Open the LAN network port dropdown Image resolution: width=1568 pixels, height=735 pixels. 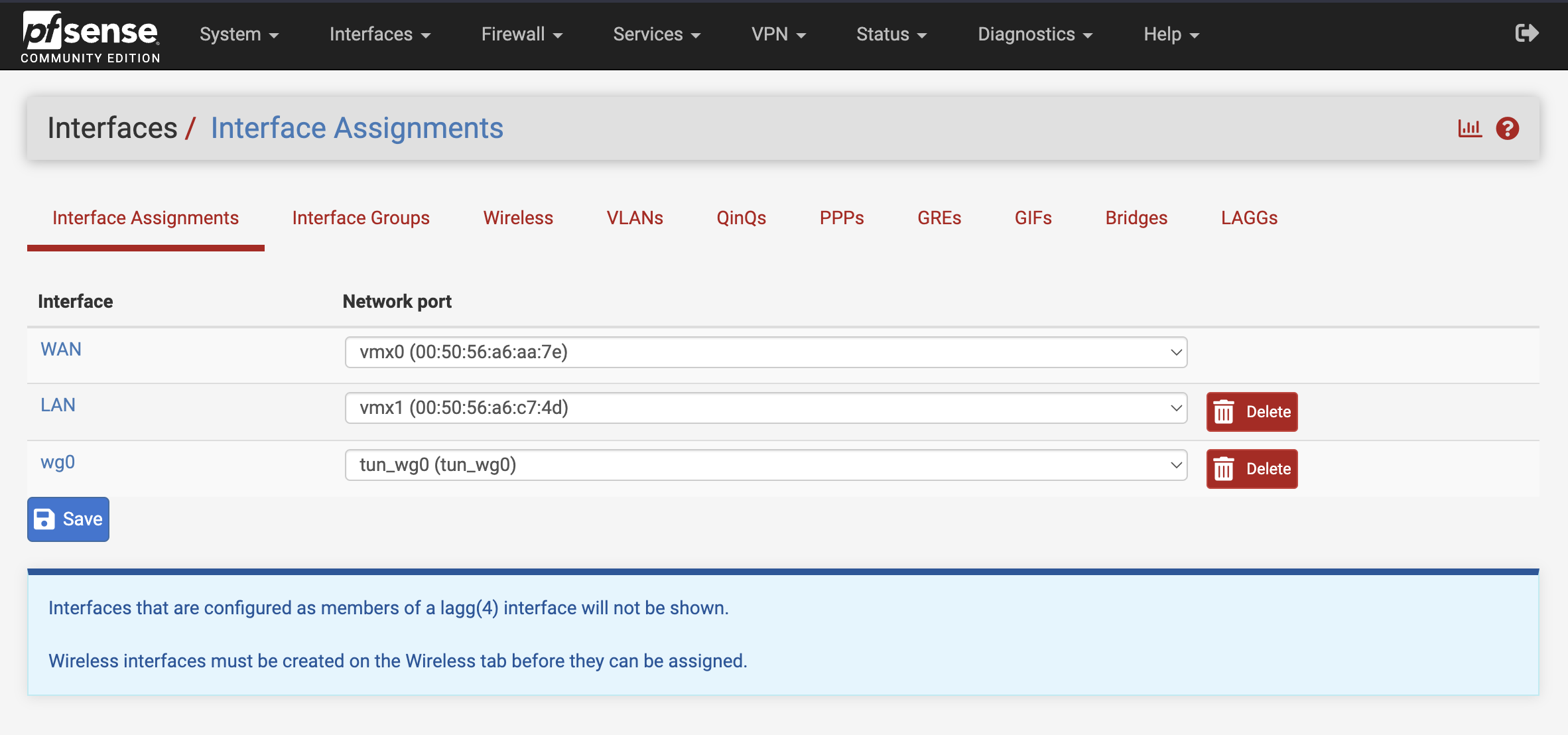[765, 407]
